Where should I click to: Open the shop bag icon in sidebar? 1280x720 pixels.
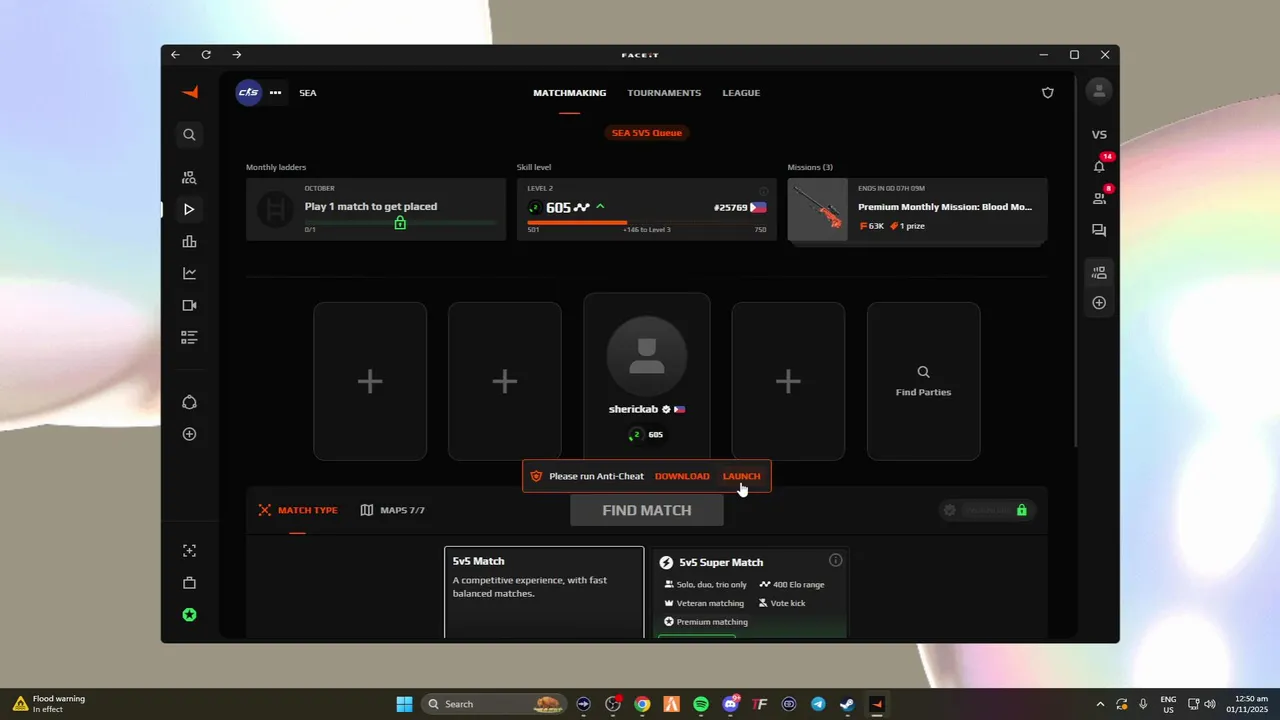click(189, 583)
